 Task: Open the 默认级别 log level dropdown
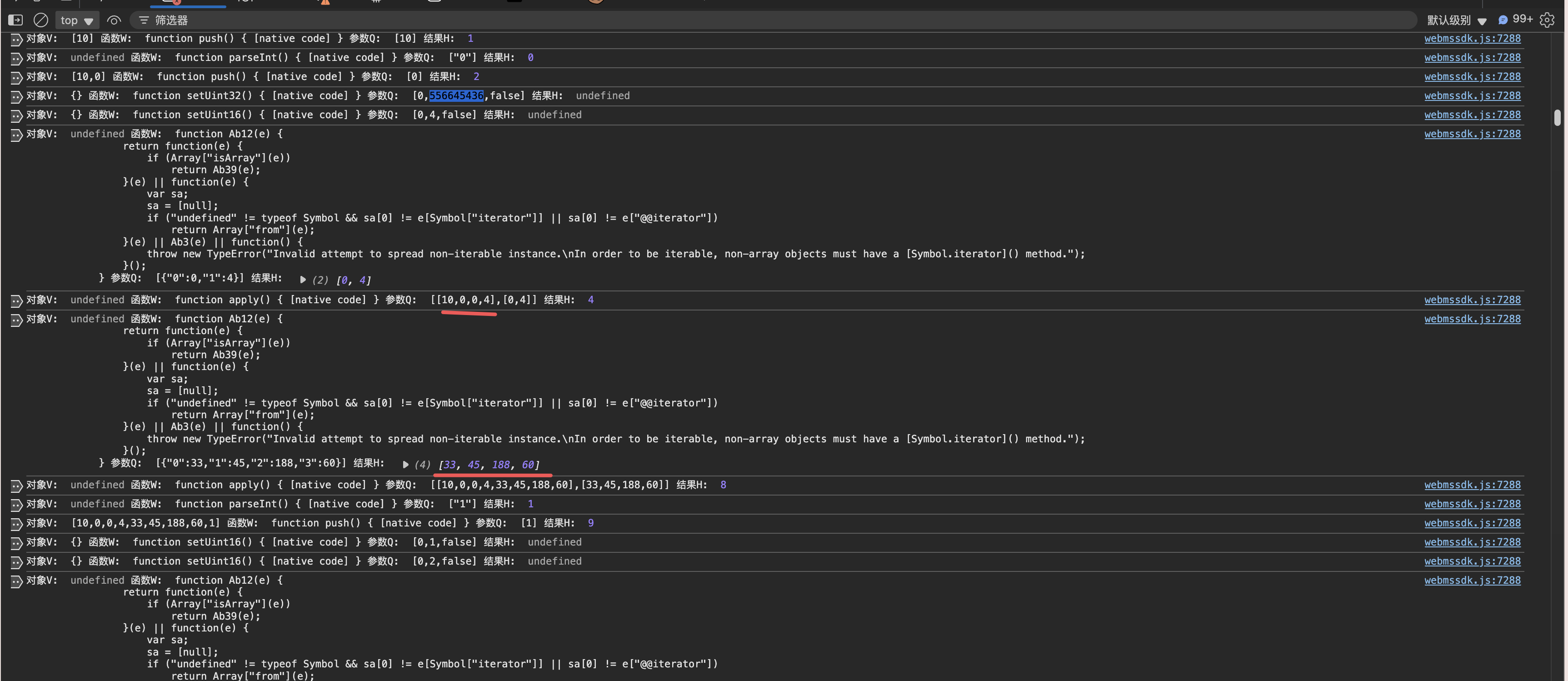pyautogui.click(x=1457, y=20)
